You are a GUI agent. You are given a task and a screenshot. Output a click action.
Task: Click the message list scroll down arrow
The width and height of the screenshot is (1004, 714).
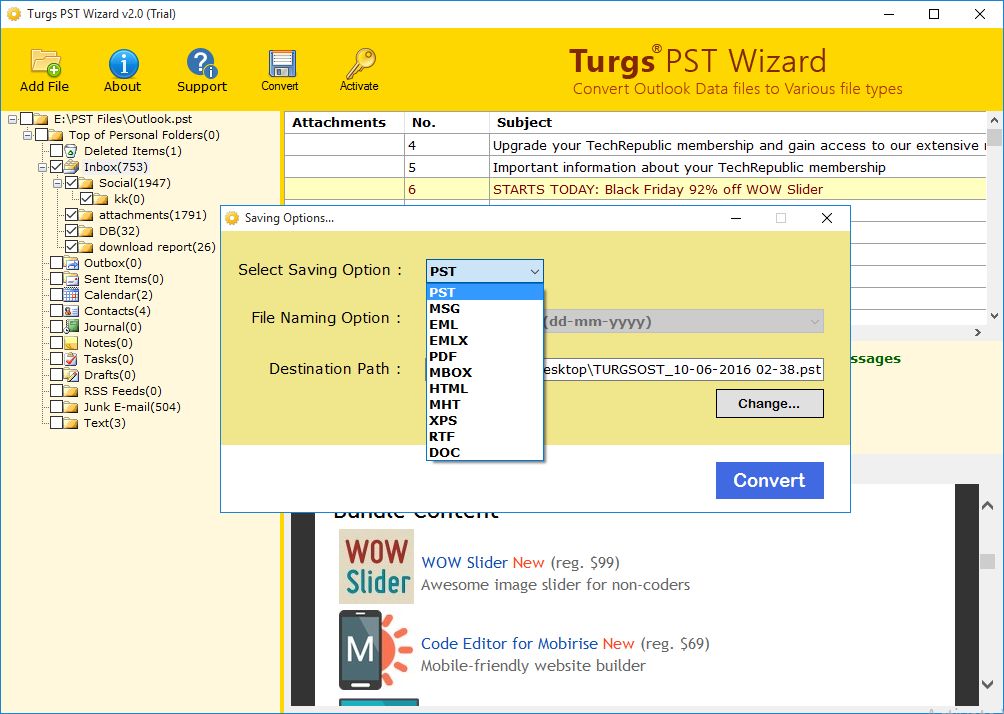point(994,316)
